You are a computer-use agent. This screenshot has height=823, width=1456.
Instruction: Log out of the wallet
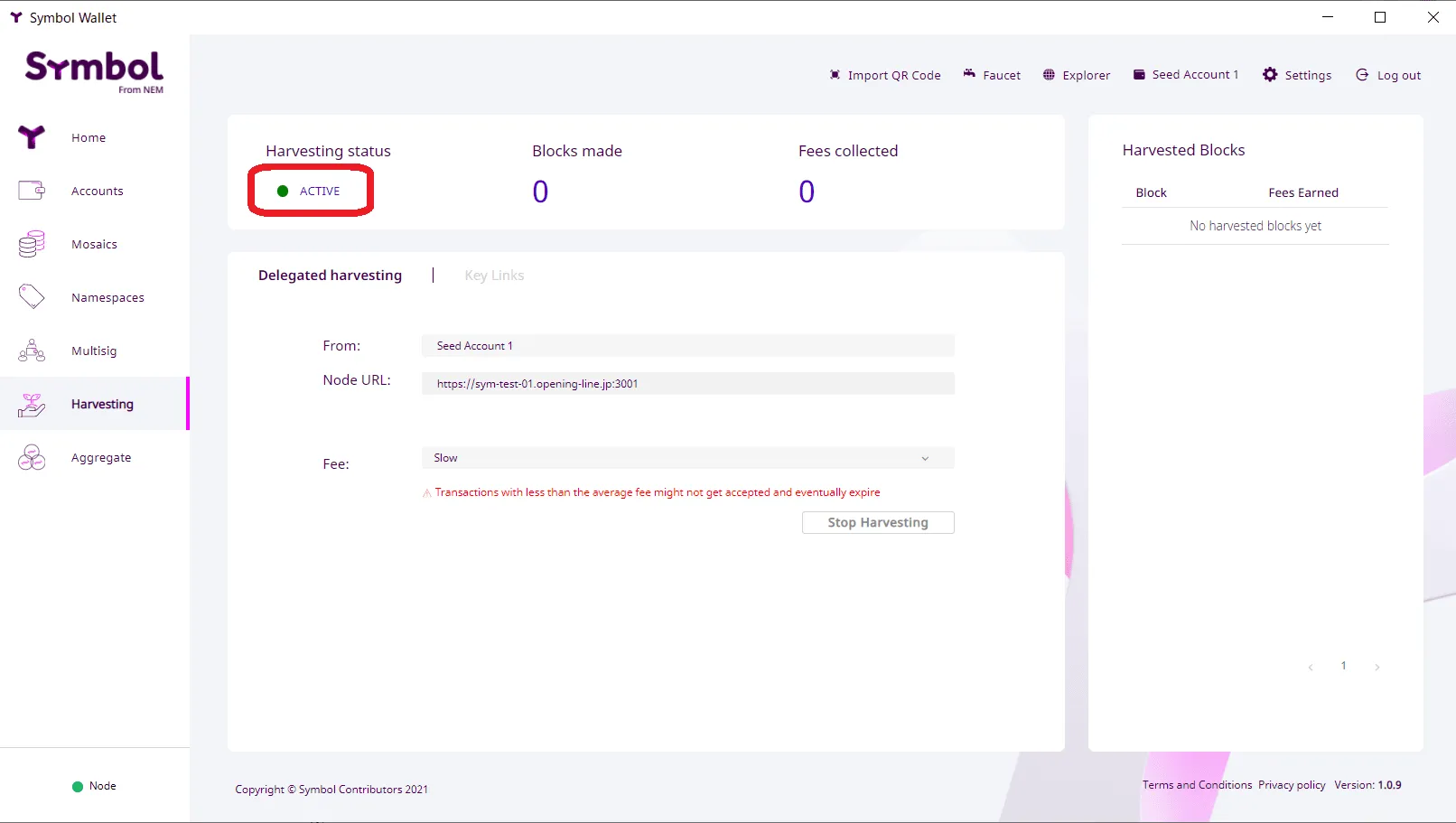click(x=1388, y=75)
